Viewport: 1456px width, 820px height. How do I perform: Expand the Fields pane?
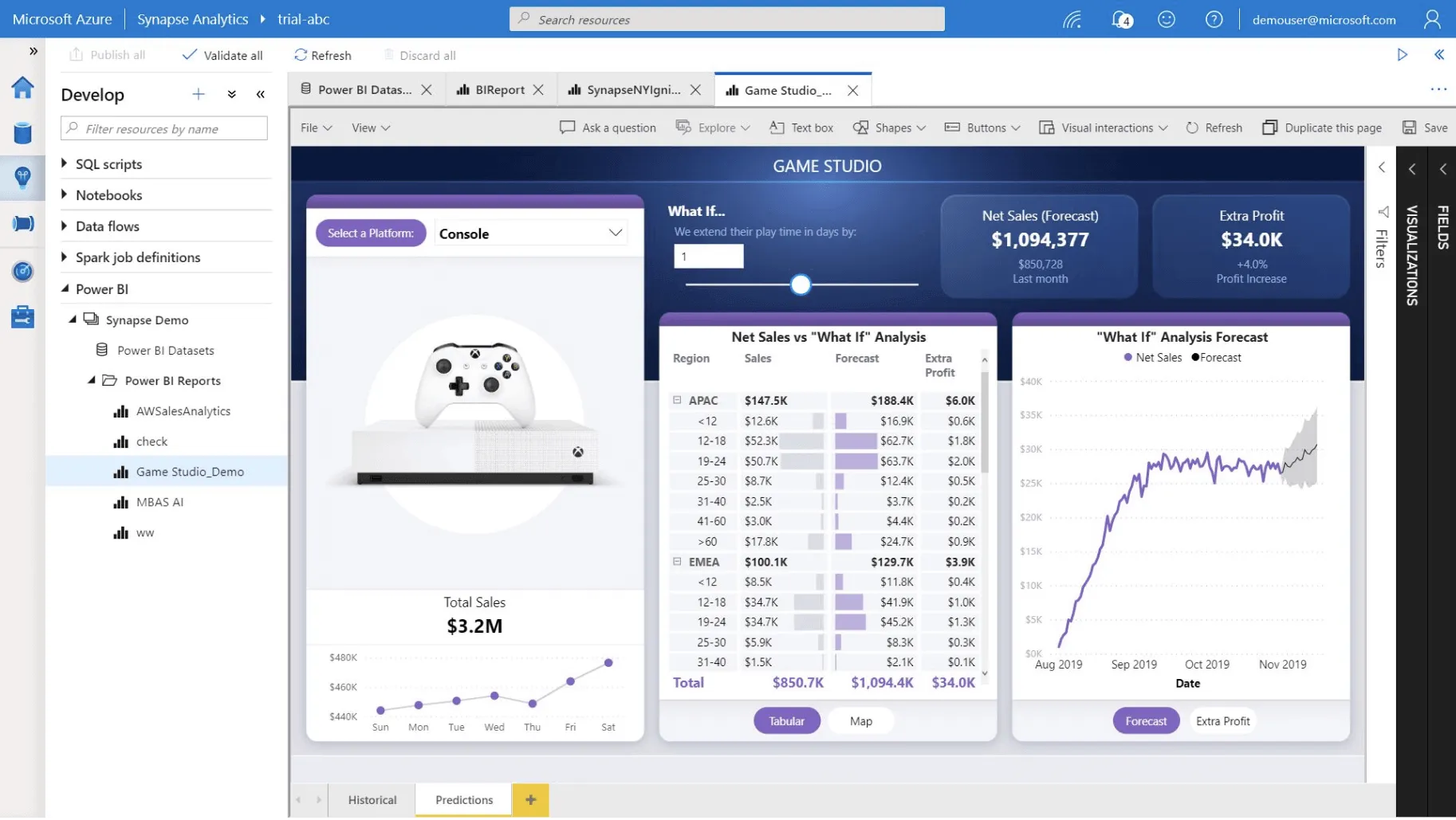[x=1442, y=169]
